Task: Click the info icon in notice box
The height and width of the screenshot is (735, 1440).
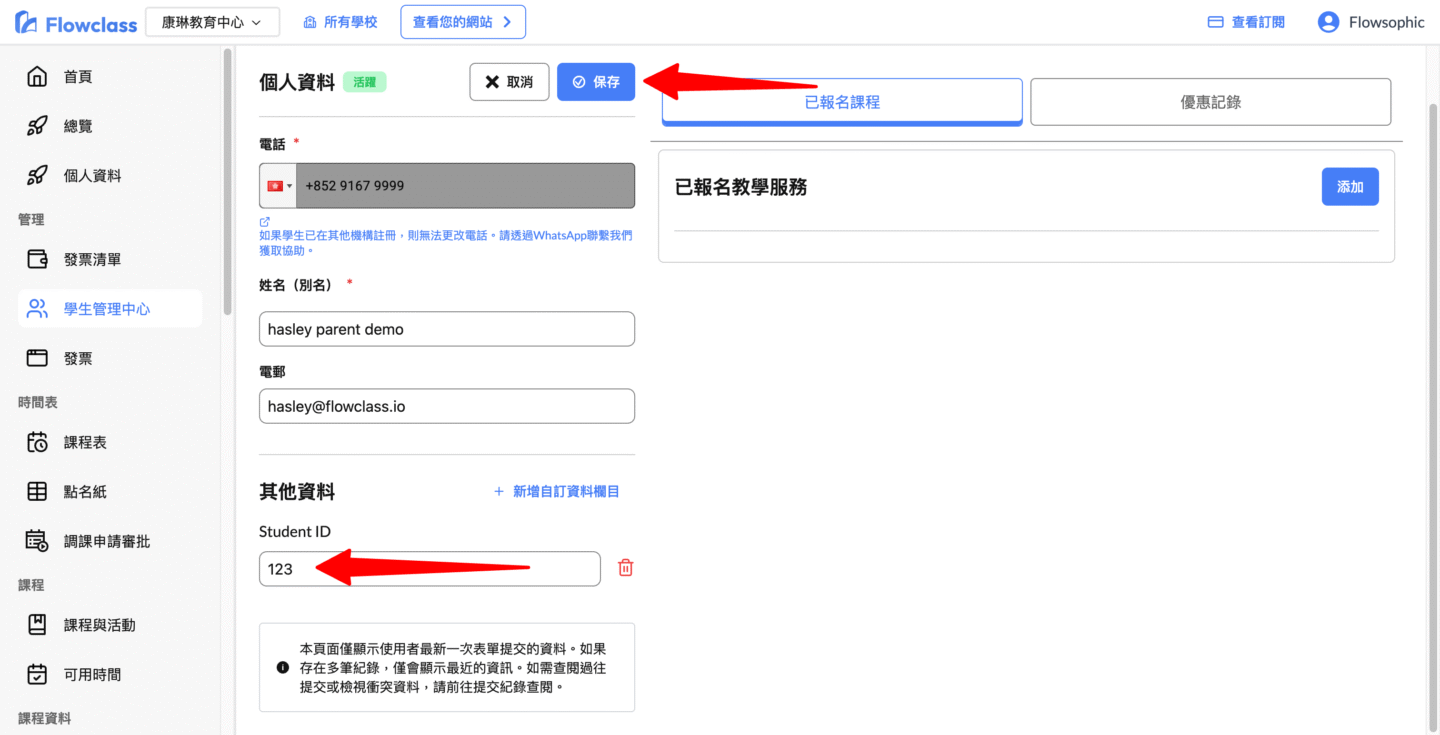Action: pos(283,669)
